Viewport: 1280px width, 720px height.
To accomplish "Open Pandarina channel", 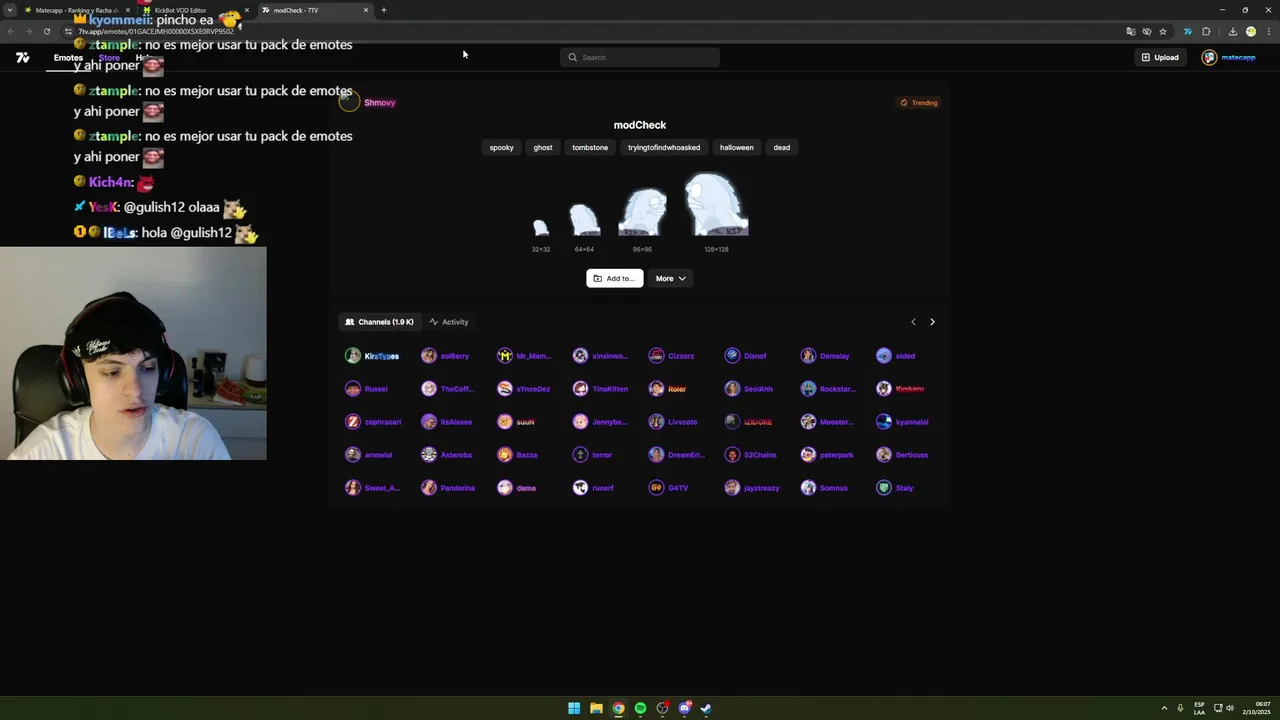I will pyautogui.click(x=448, y=488).
